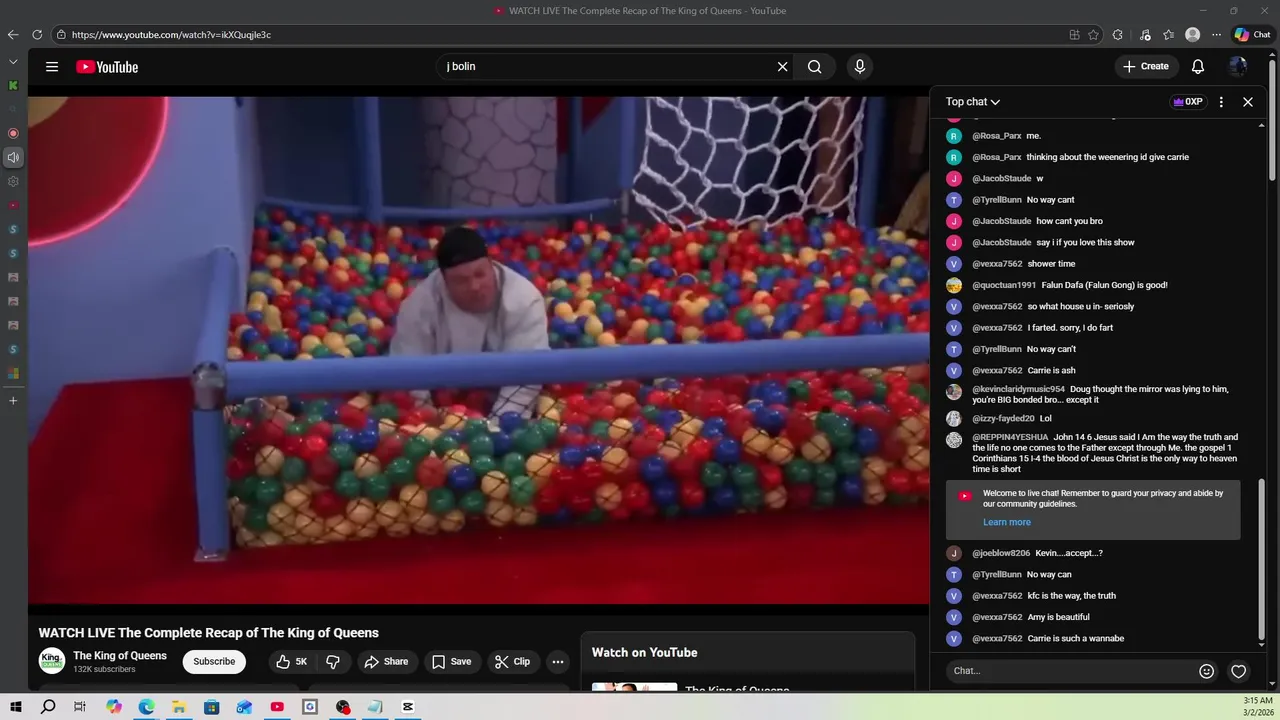
Task: Open browser extensions puzzle icon
Action: (x=1117, y=35)
